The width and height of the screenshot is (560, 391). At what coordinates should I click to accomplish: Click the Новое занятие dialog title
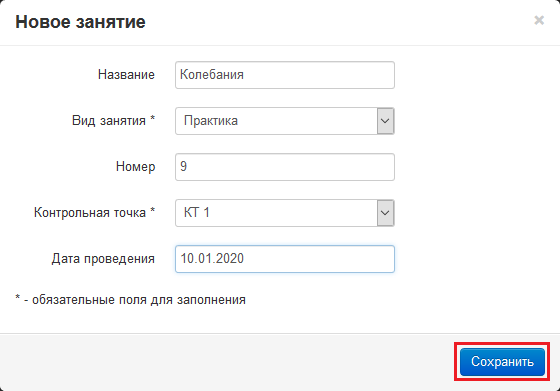[x=80, y=22]
